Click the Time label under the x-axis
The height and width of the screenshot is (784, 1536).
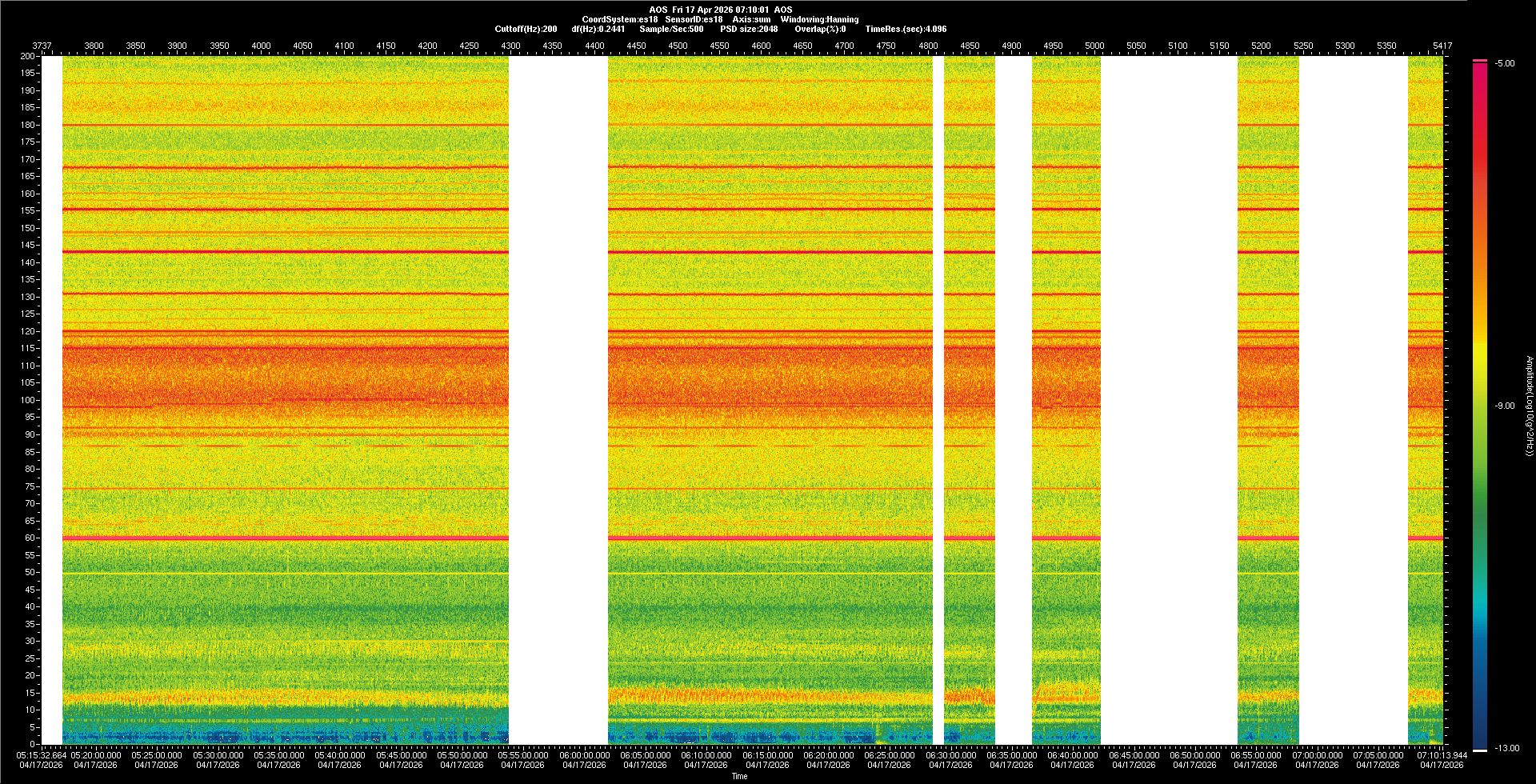739,776
